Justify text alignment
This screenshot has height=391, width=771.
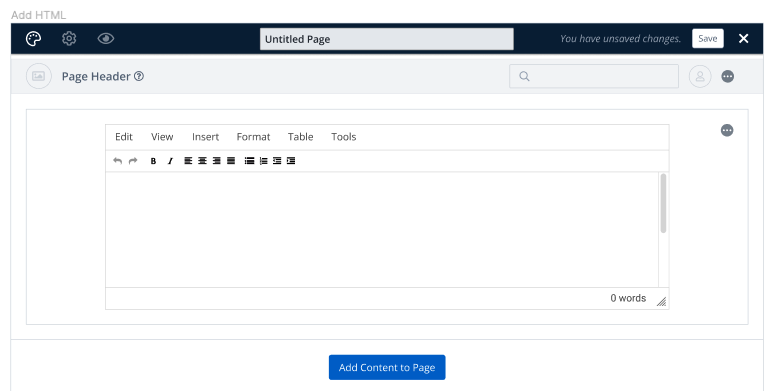(231, 161)
